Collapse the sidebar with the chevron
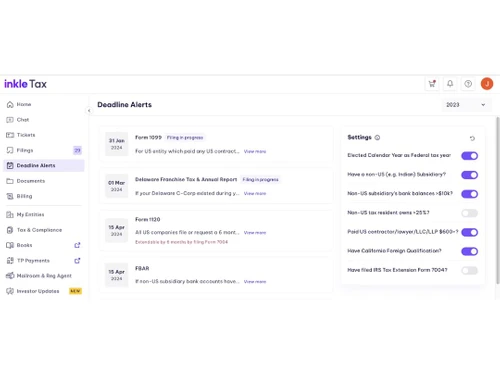The width and height of the screenshot is (500, 375). click(x=89, y=111)
